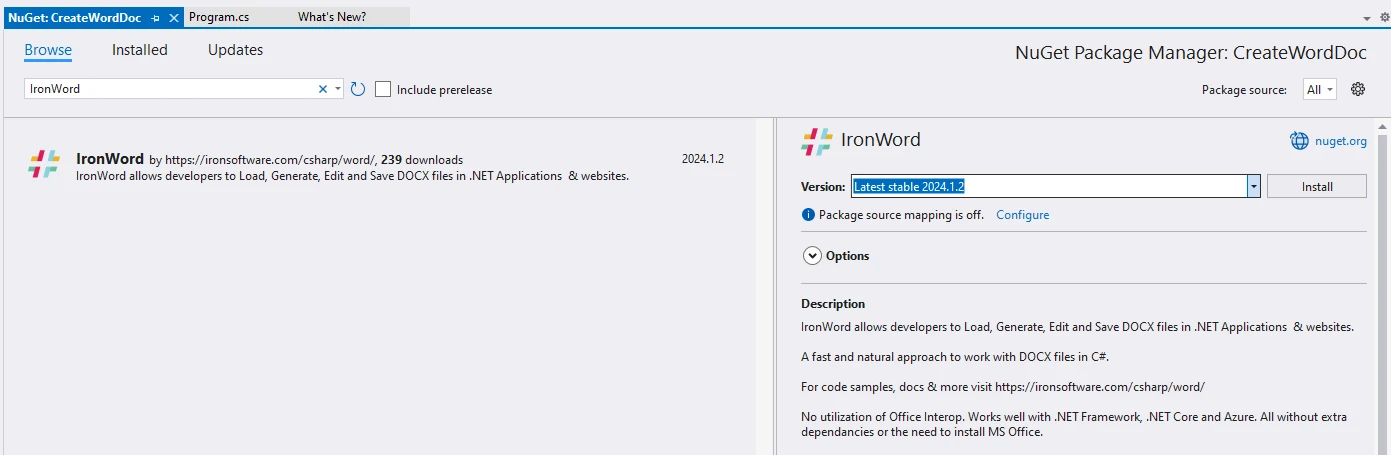This screenshot has height=455, width=1391.
Task: Click the globe icon next to nuget.org
Action: (x=1299, y=141)
